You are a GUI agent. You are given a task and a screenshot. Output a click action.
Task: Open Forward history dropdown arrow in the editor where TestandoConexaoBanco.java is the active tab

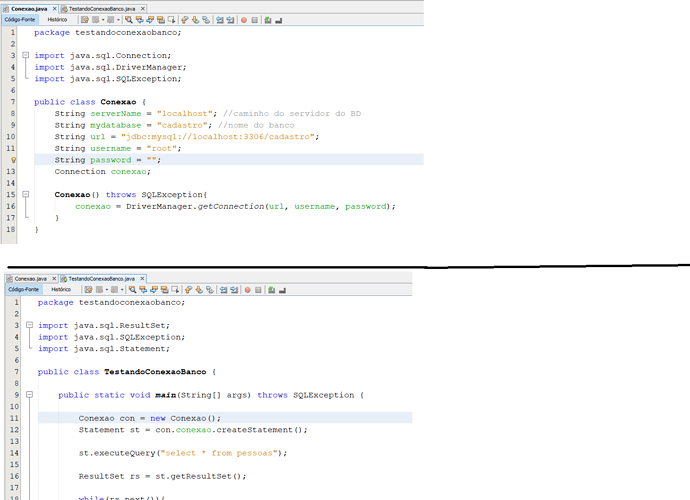pos(121,290)
